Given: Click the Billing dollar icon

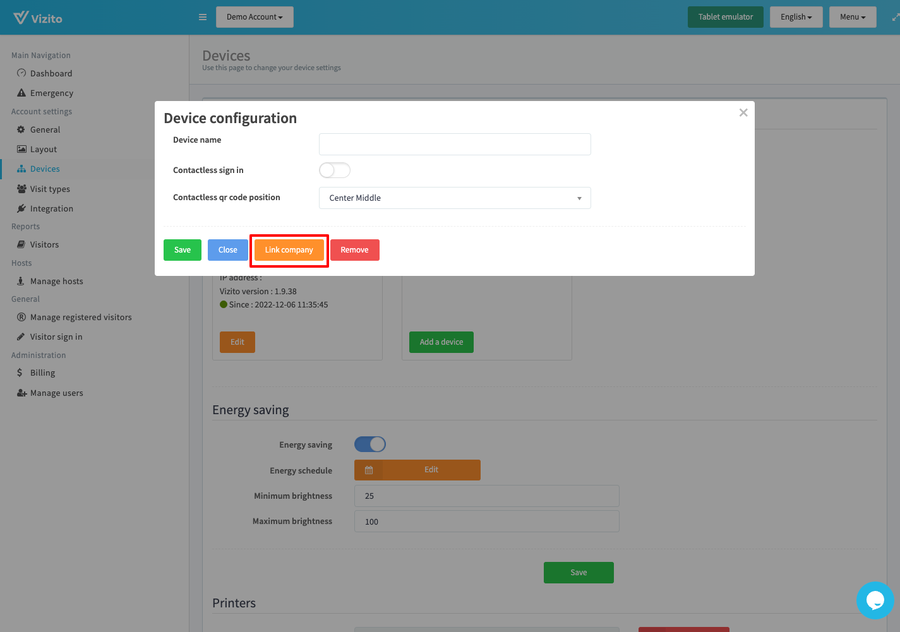Looking at the screenshot, I should pos(21,373).
